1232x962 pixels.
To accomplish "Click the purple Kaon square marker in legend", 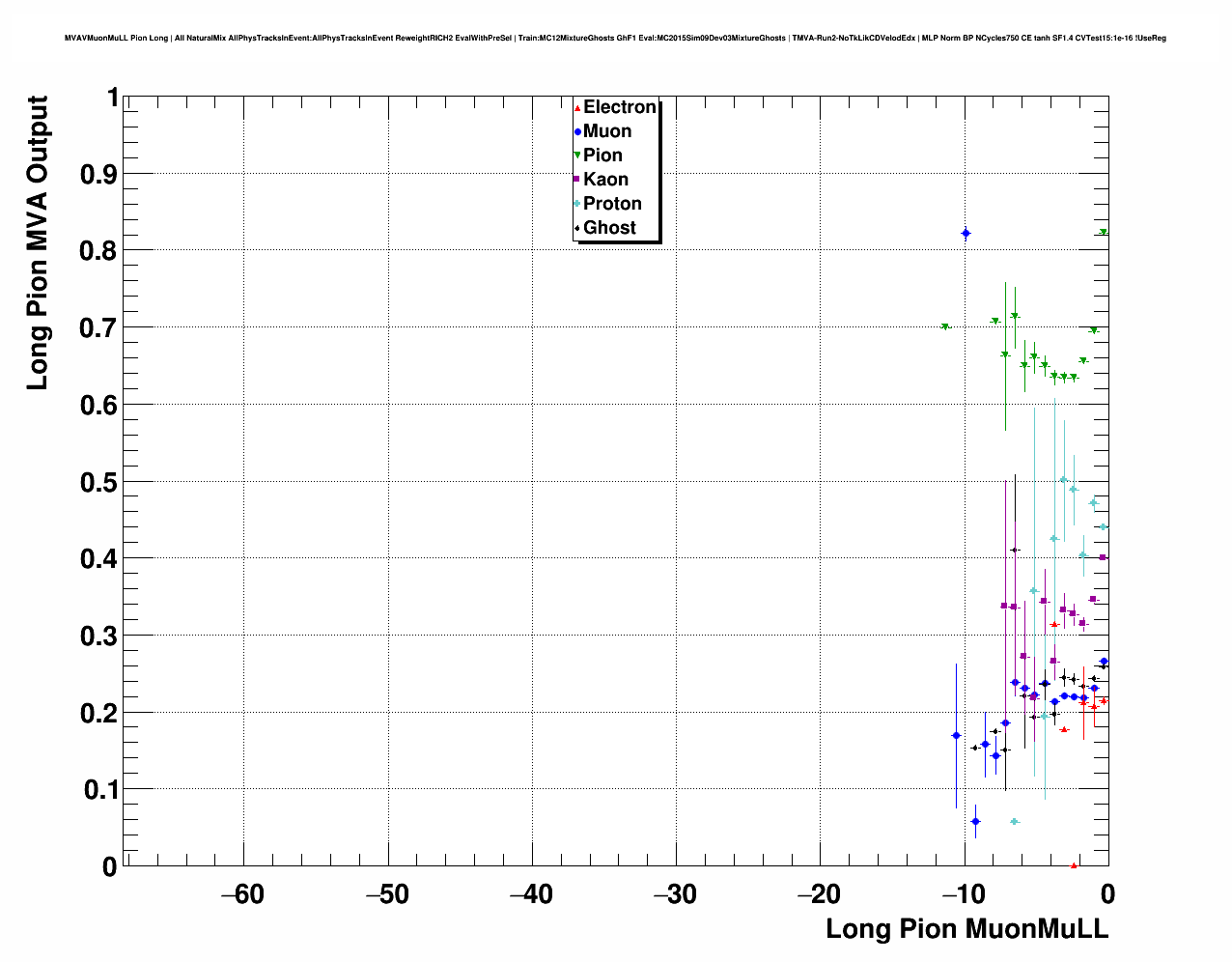I will pos(577,180).
